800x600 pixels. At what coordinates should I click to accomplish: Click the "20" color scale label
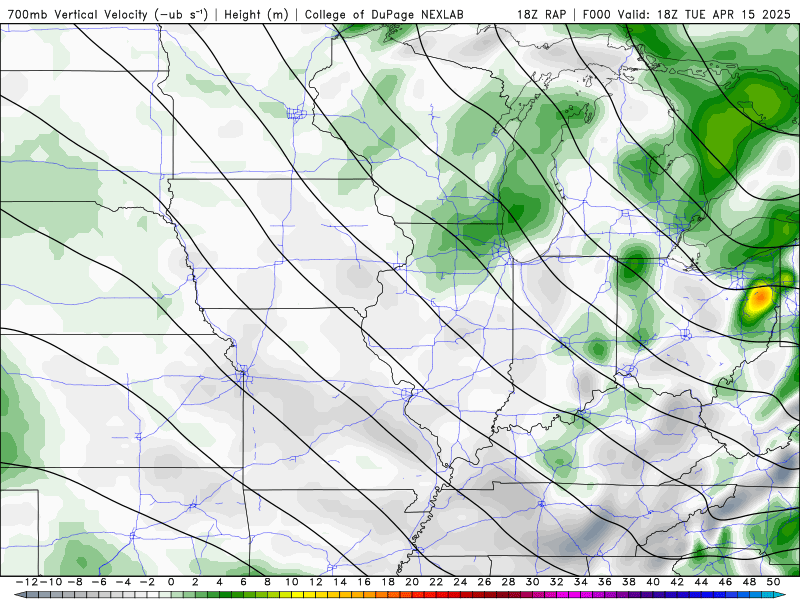tap(412, 582)
